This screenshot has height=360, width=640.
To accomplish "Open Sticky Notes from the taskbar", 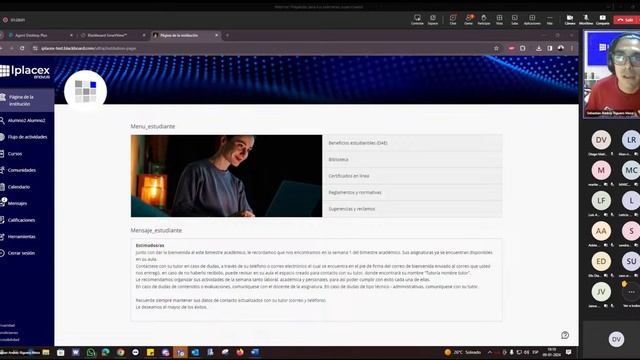I will pos(150,352).
